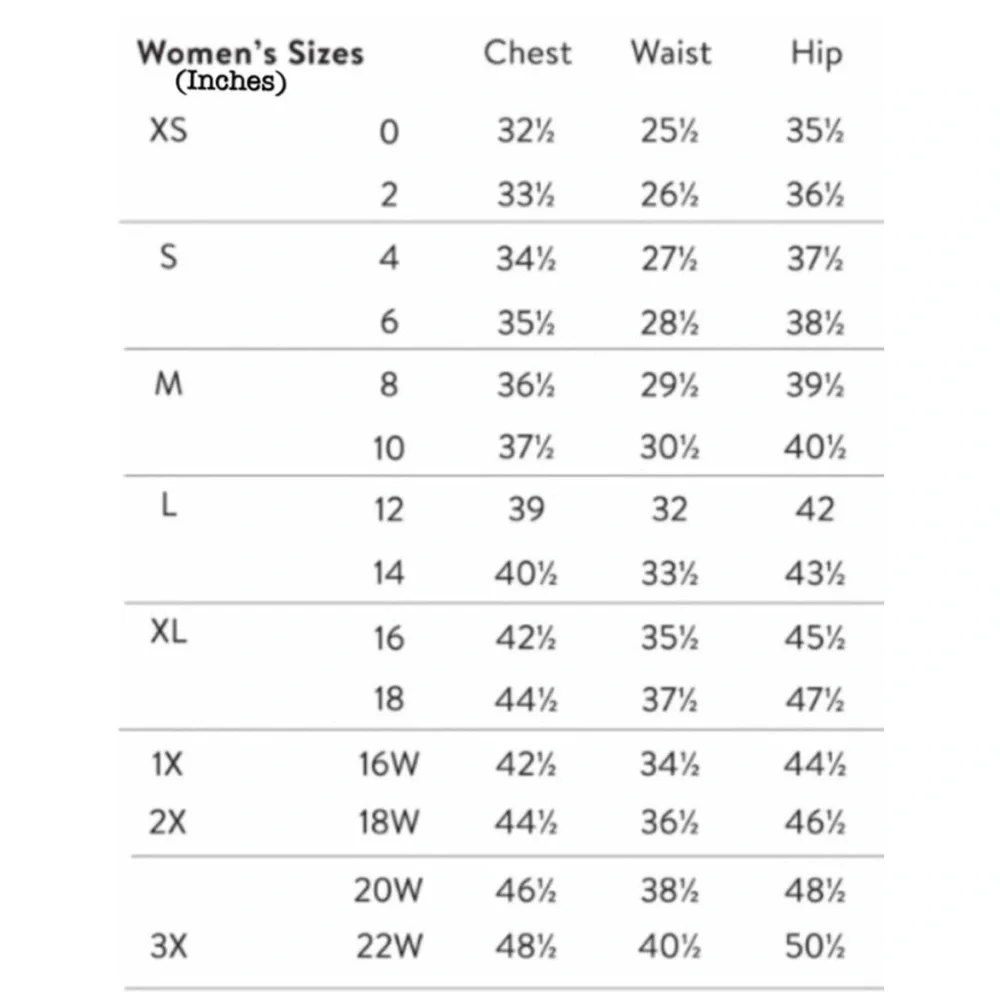This screenshot has height=1000, width=1000.
Task: Click hip measurement 50½ for 22W
Action: click(x=815, y=946)
